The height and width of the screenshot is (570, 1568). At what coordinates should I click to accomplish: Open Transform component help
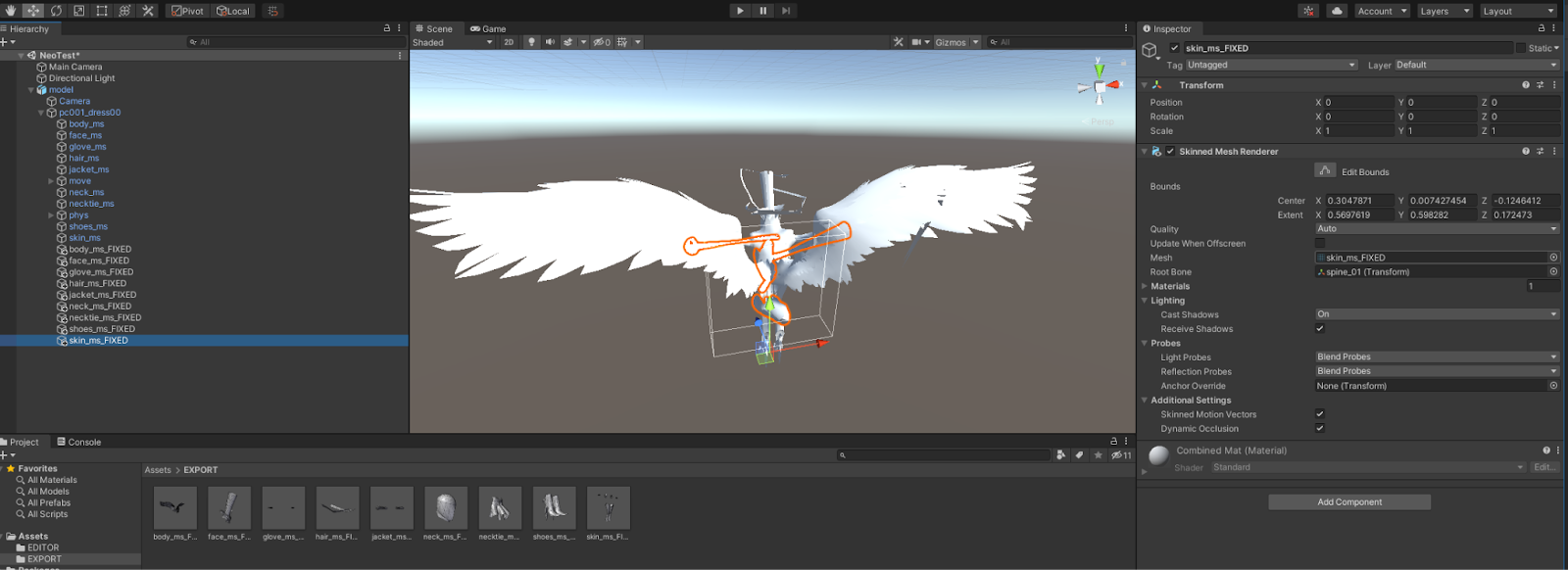tap(1525, 85)
